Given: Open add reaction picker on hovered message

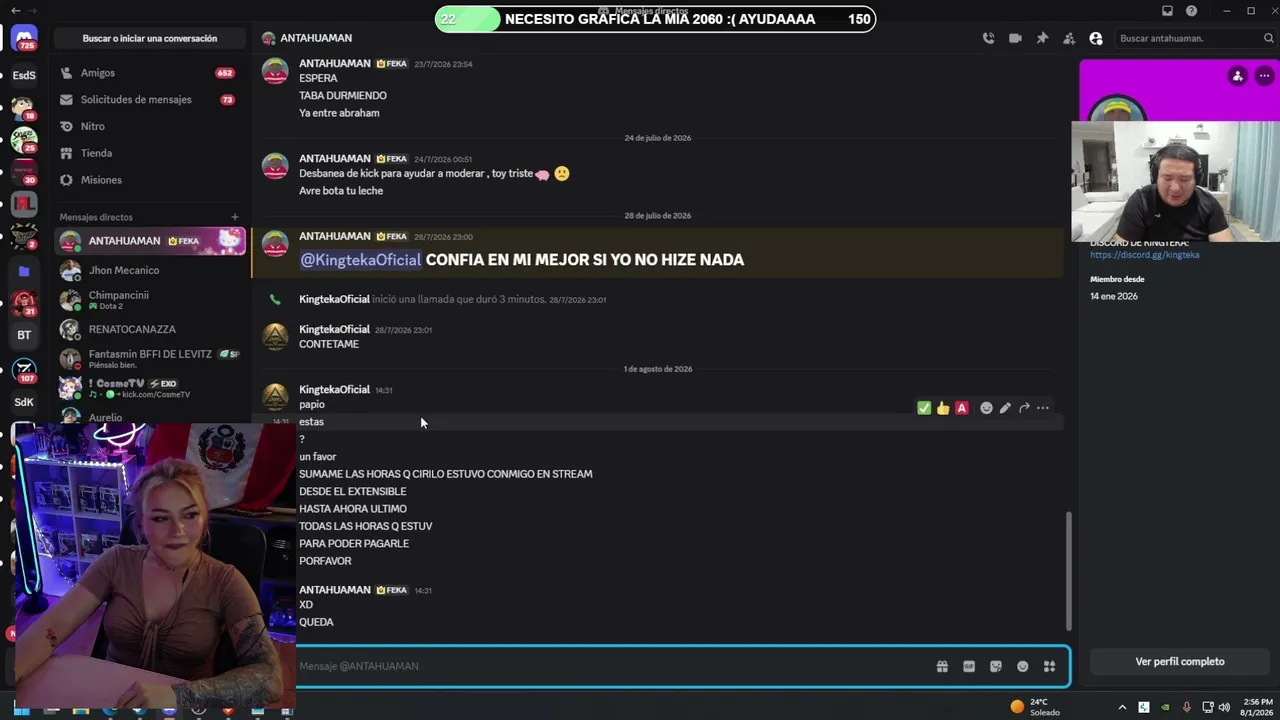Looking at the screenshot, I should (x=986, y=408).
